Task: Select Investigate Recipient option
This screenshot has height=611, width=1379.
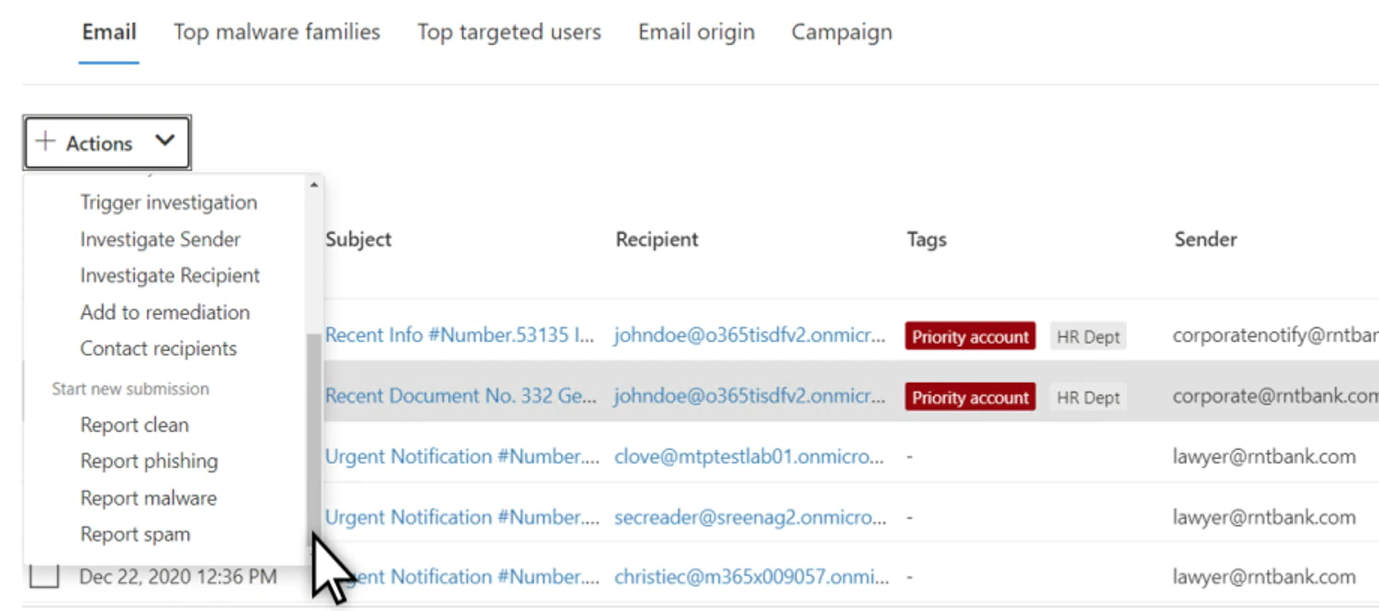Action: [170, 275]
